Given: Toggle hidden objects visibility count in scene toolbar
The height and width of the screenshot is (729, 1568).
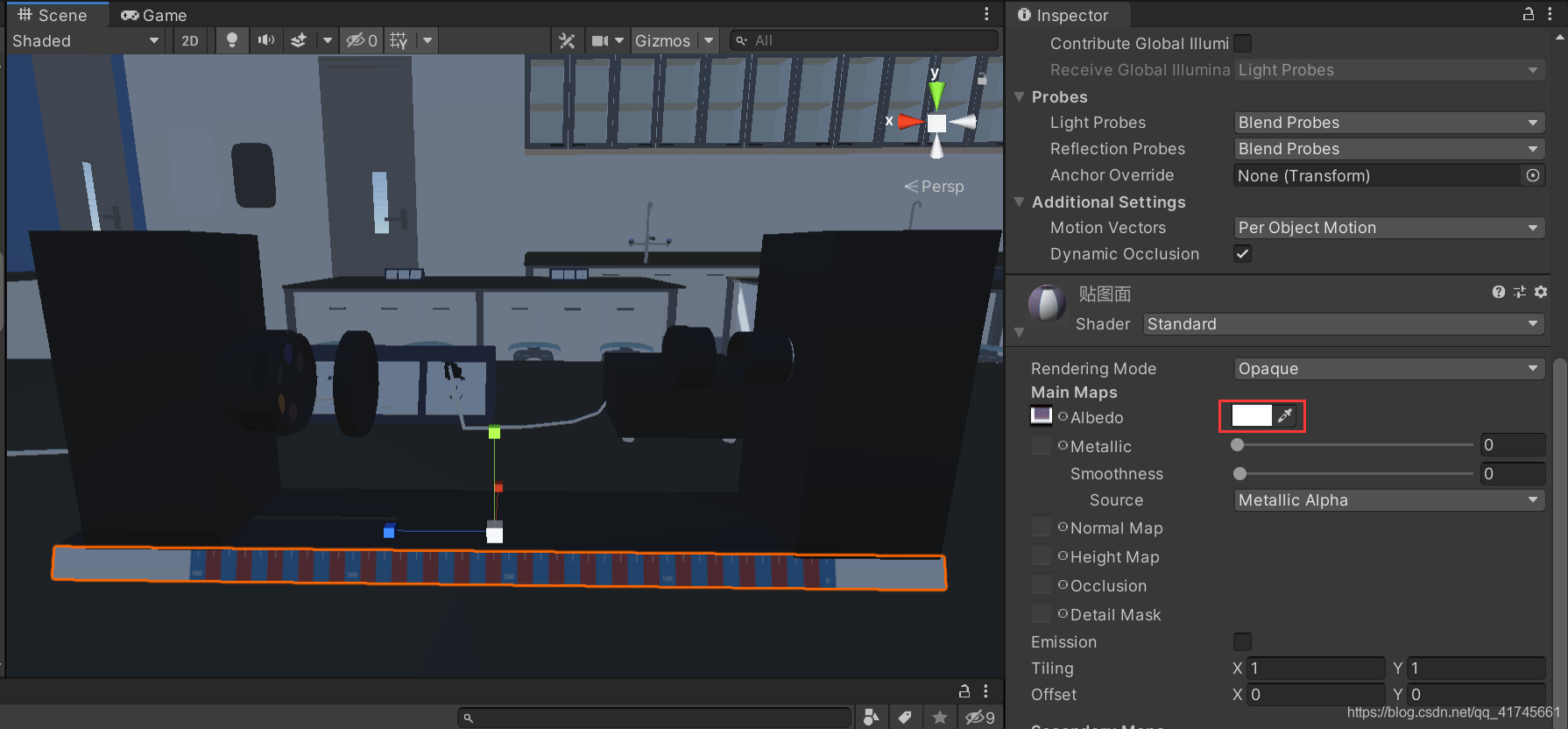Looking at the screenshot, I should click(362, 40).
